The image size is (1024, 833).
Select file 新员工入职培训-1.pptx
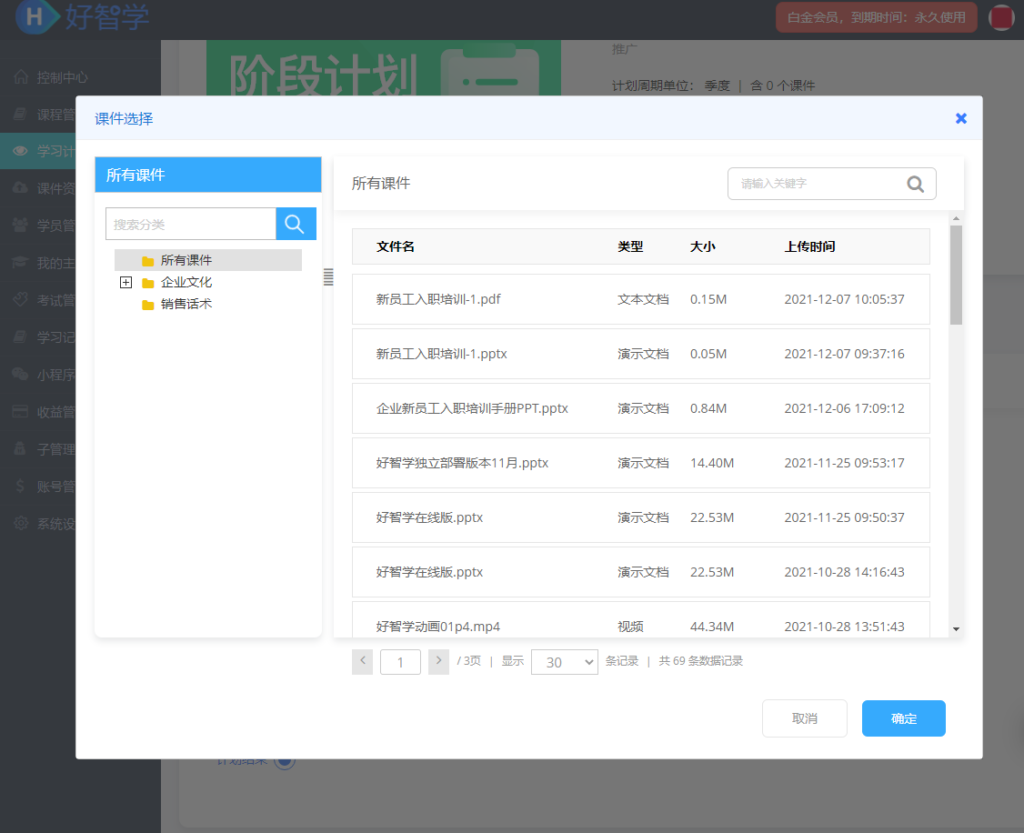[641, 354]
